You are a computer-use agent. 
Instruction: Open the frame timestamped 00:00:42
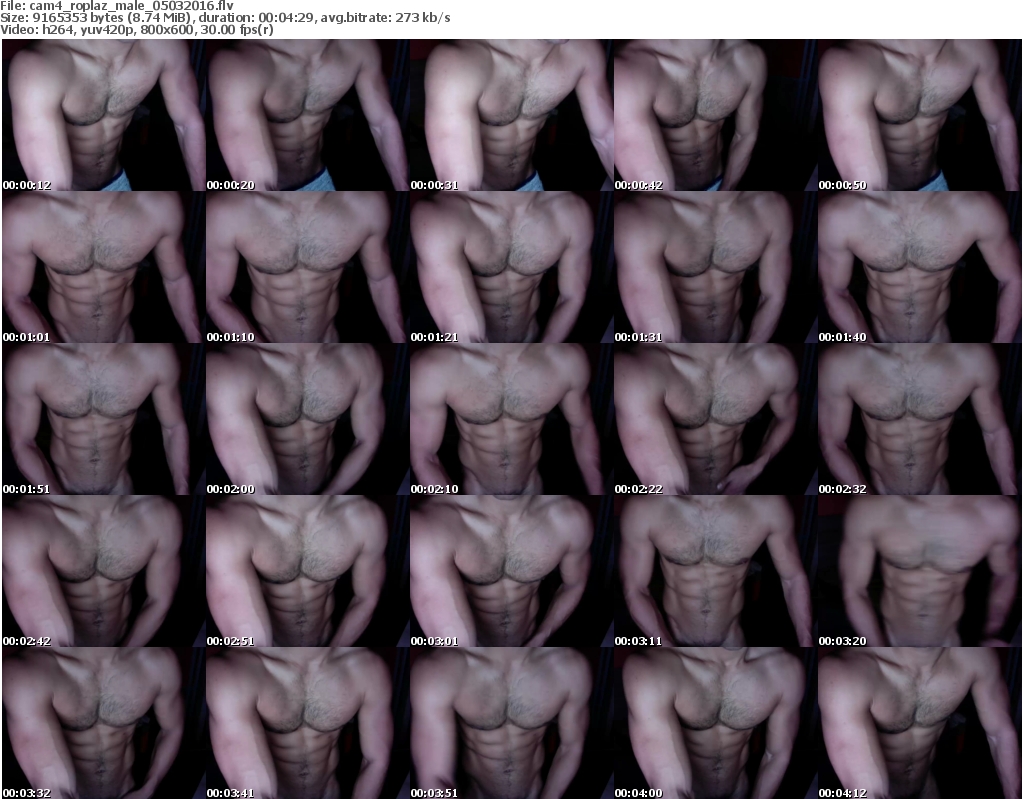715,115
